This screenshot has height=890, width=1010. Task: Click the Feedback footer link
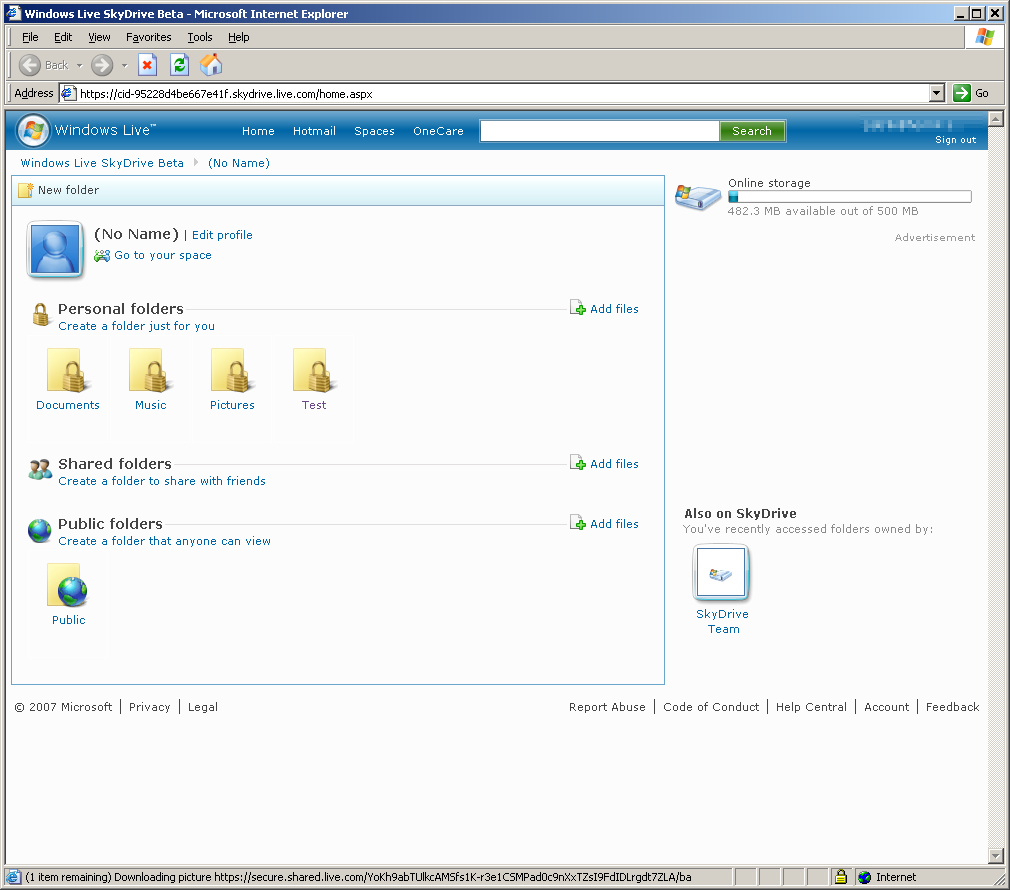953,707
